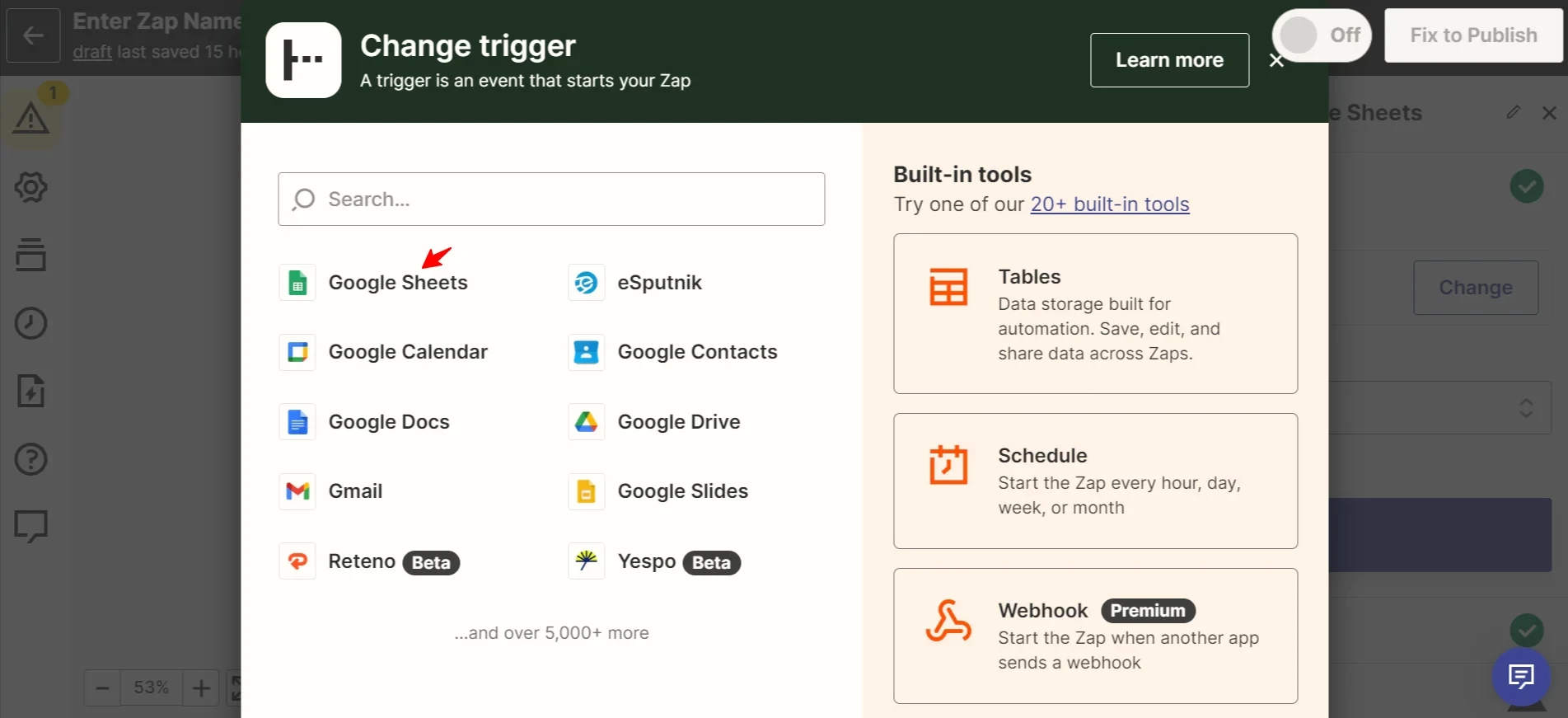Click the pencil rename icon in side panel
The height and width of the screenshot is (718, 1568).
click(1513, 112)
